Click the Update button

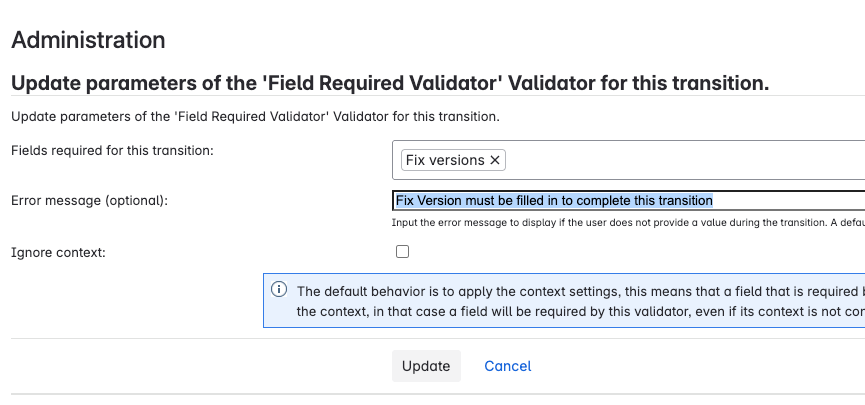[426, 366]
